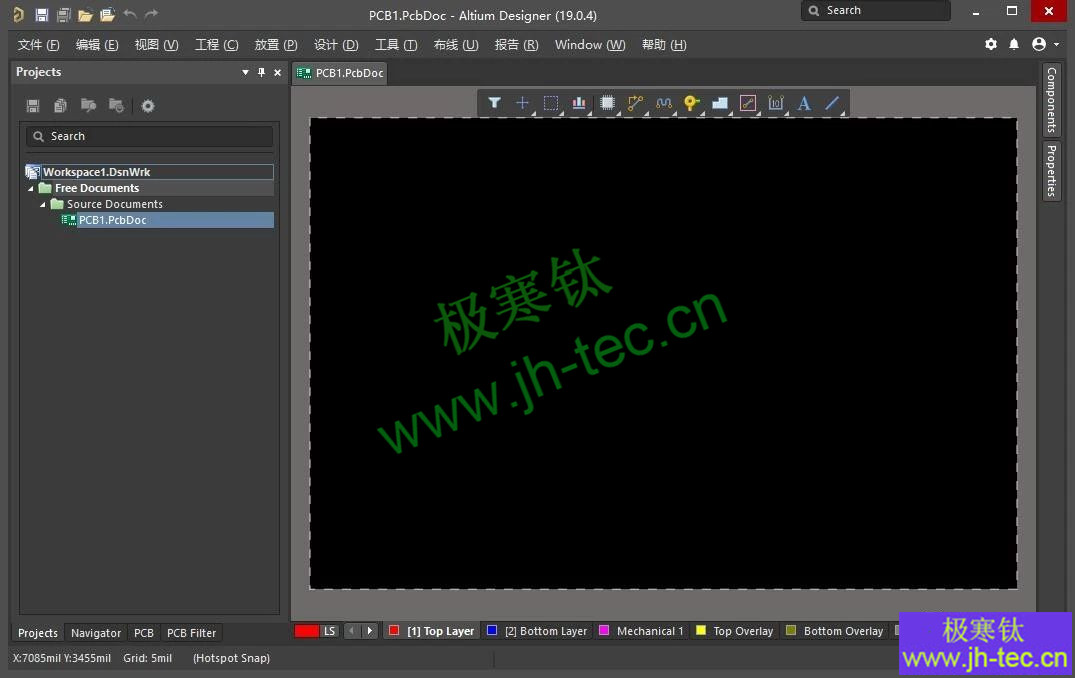Select the Place Polygon Pour tool

(x=720, y=103)
